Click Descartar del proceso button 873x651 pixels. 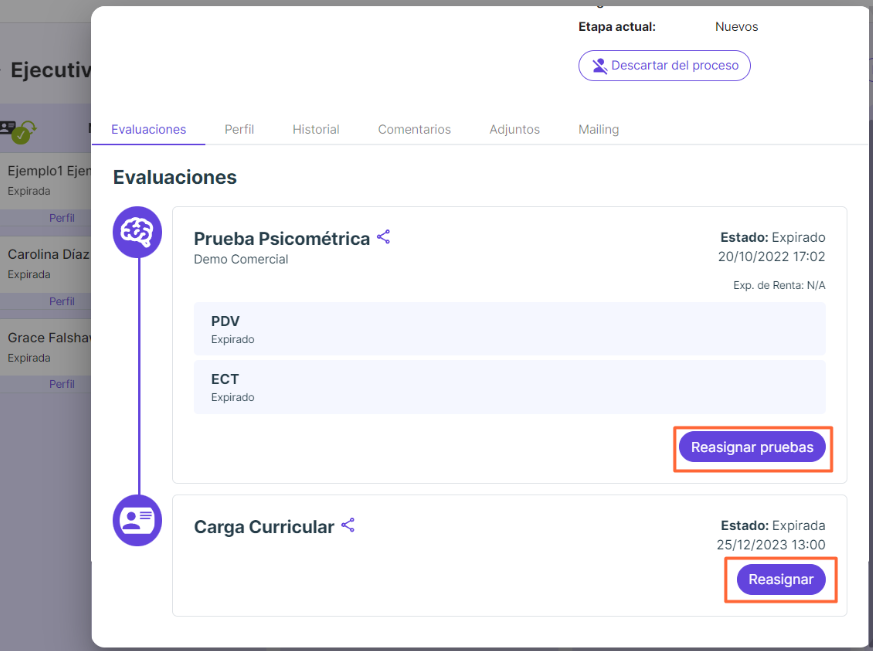[x=664, y=66]
